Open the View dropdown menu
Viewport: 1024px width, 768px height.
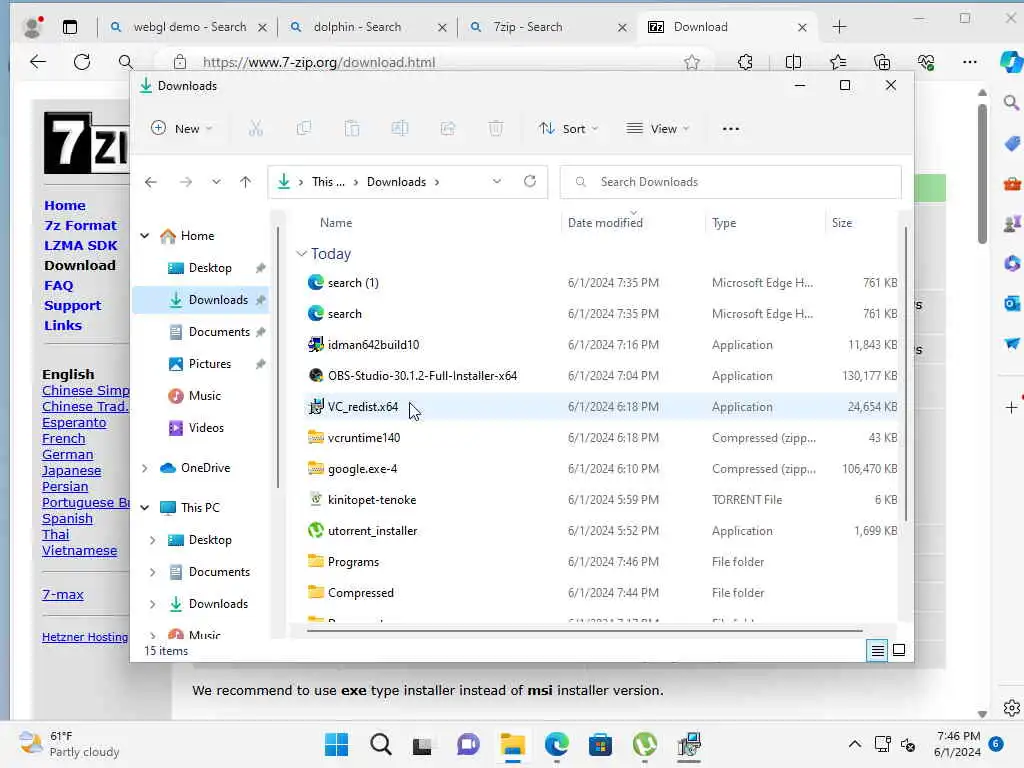pos(658,129)
